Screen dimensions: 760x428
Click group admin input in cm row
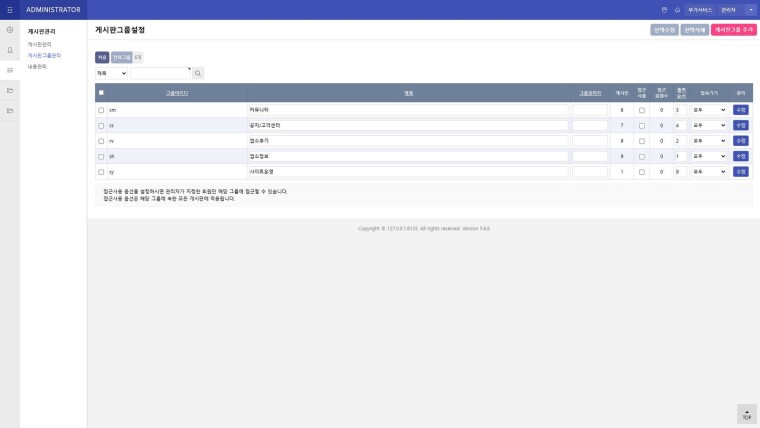[x=590, y=110]
